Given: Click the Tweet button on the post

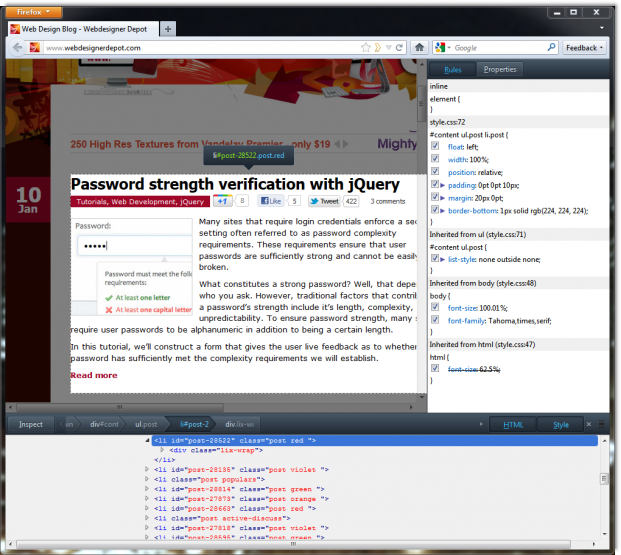Looking at the screenshot, I should click(x=325, y=201).
